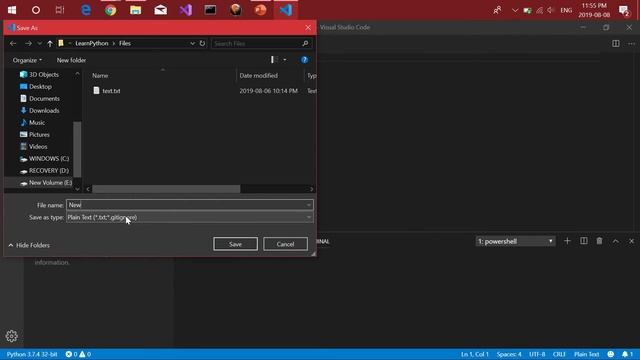Viewport: 640px width, 360px height.
Task: Refresh the Files folder view
Action: pos(202,43)
